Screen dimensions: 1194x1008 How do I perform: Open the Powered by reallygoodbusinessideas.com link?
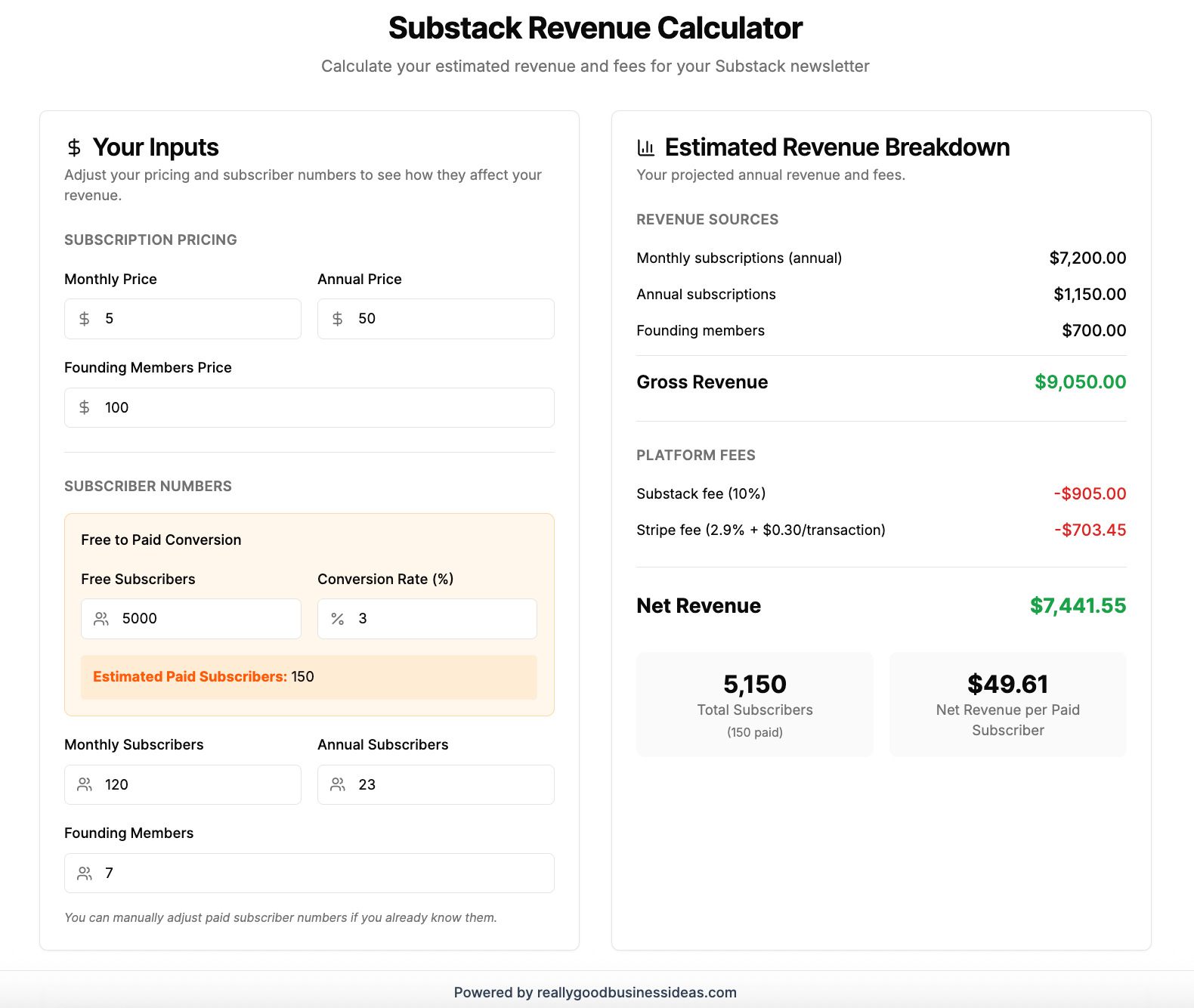point(595,993)
